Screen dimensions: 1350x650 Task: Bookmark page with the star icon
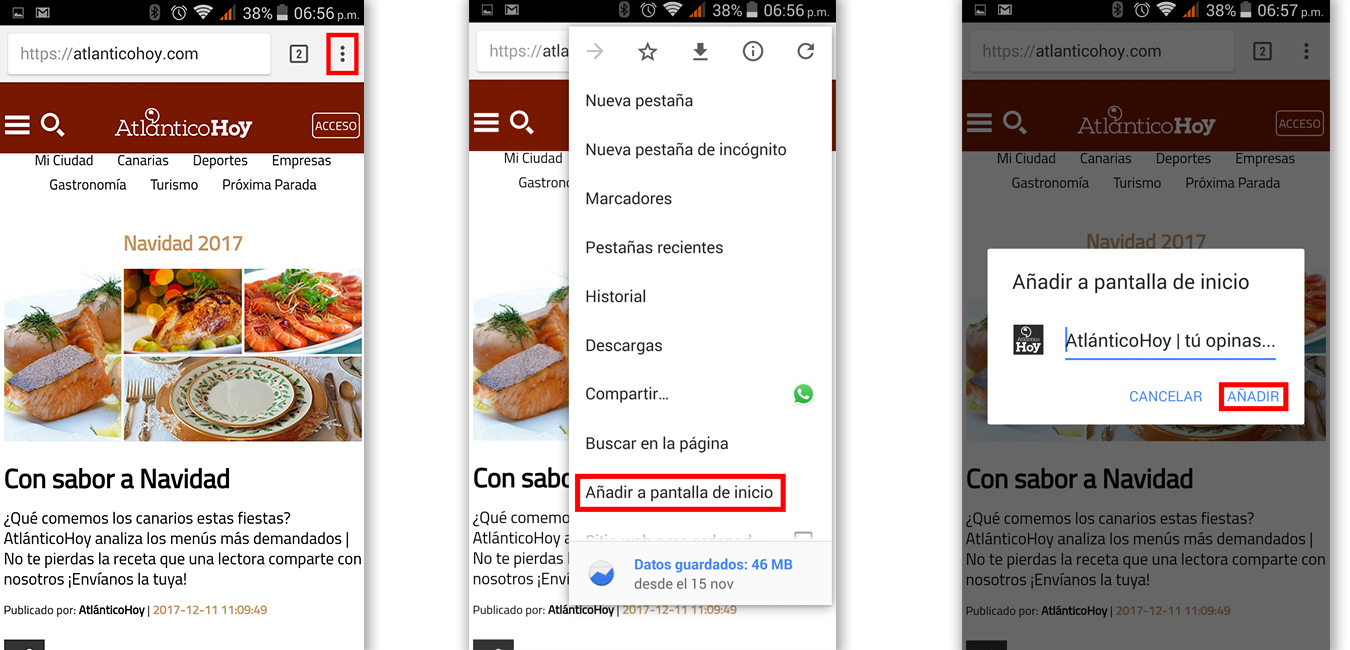[x=648, y=52]
